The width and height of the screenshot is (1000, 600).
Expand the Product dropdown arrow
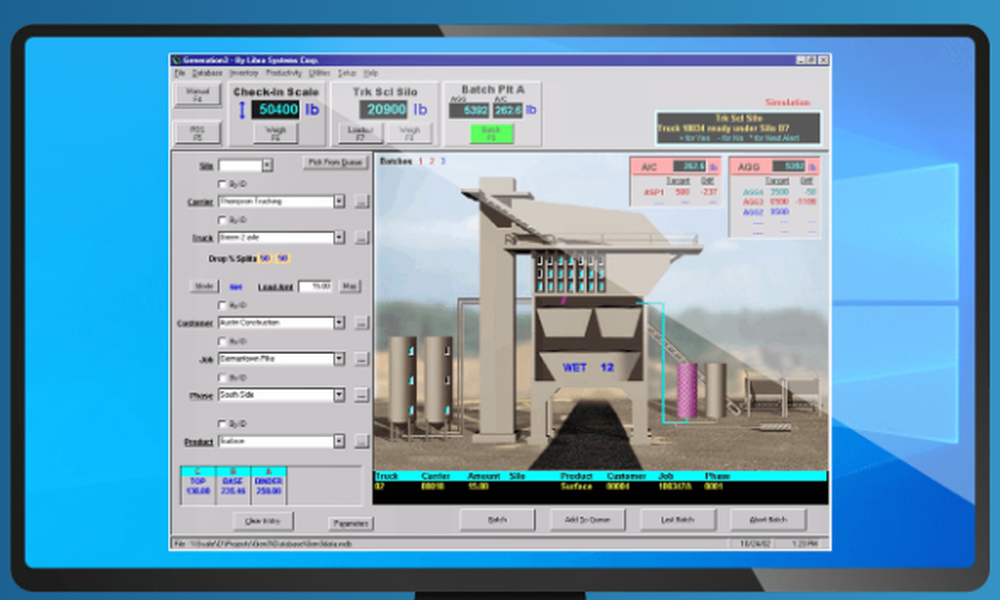coord(339,441)
